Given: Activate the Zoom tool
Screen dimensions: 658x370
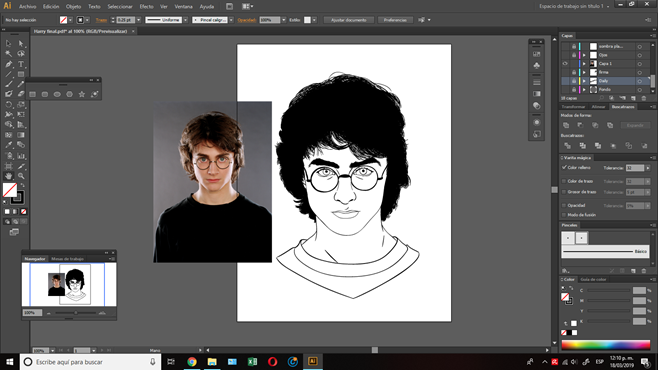Looking at the screenshot, I should (x=21, y=176).
